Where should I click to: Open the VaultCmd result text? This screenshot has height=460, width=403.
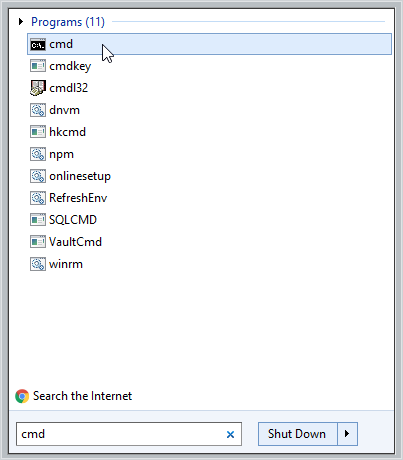click(x=75, y=242)
